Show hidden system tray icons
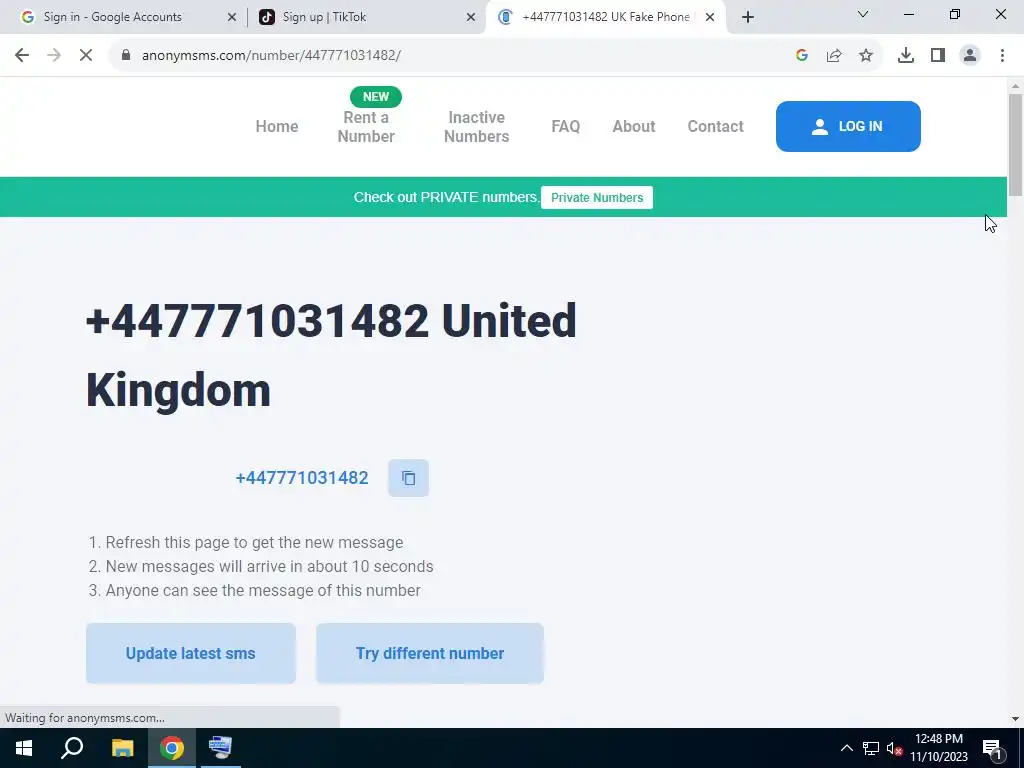1024x768 pixels. point(846,748)
